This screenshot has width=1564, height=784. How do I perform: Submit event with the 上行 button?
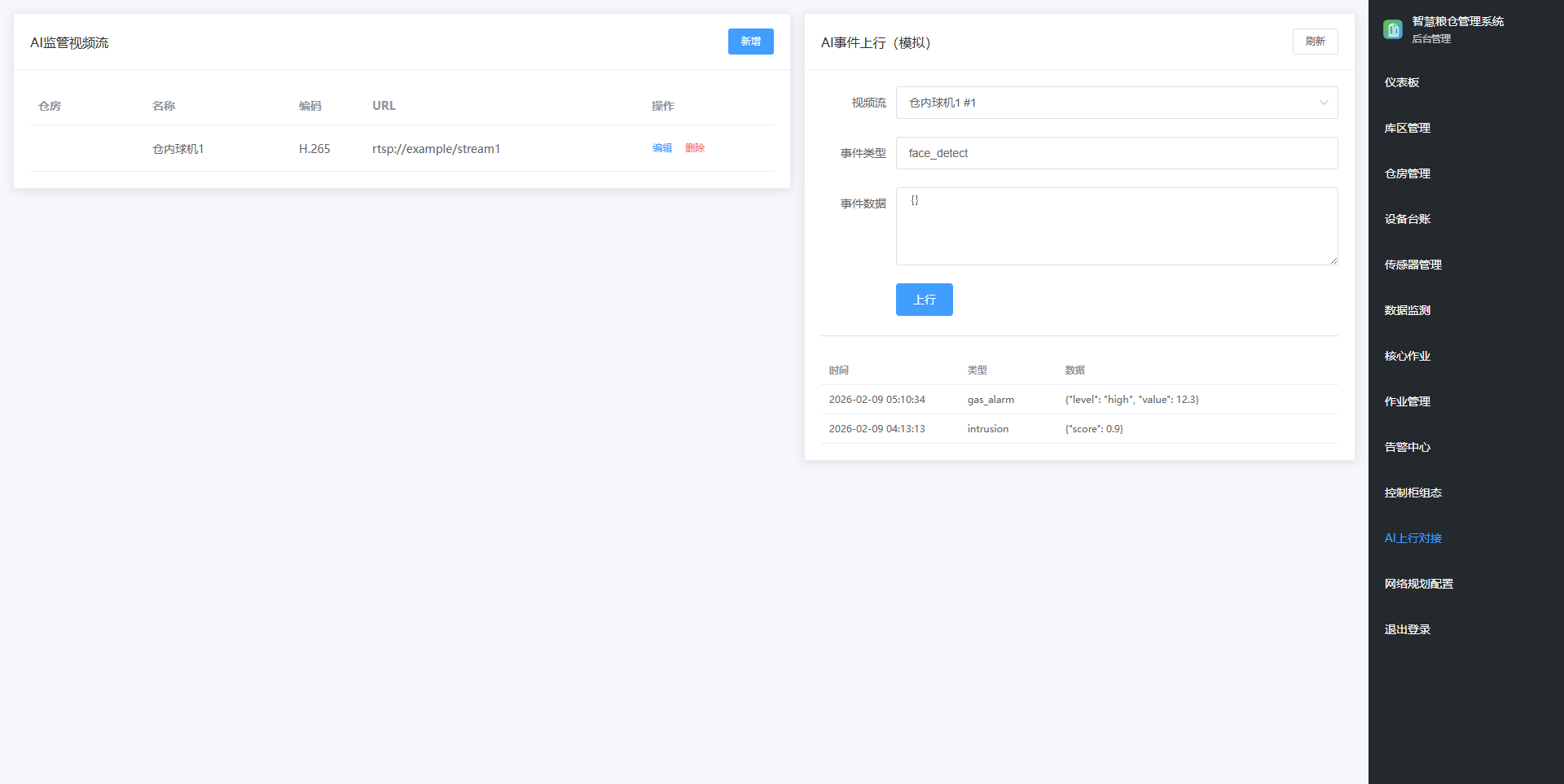coord(924,300)
